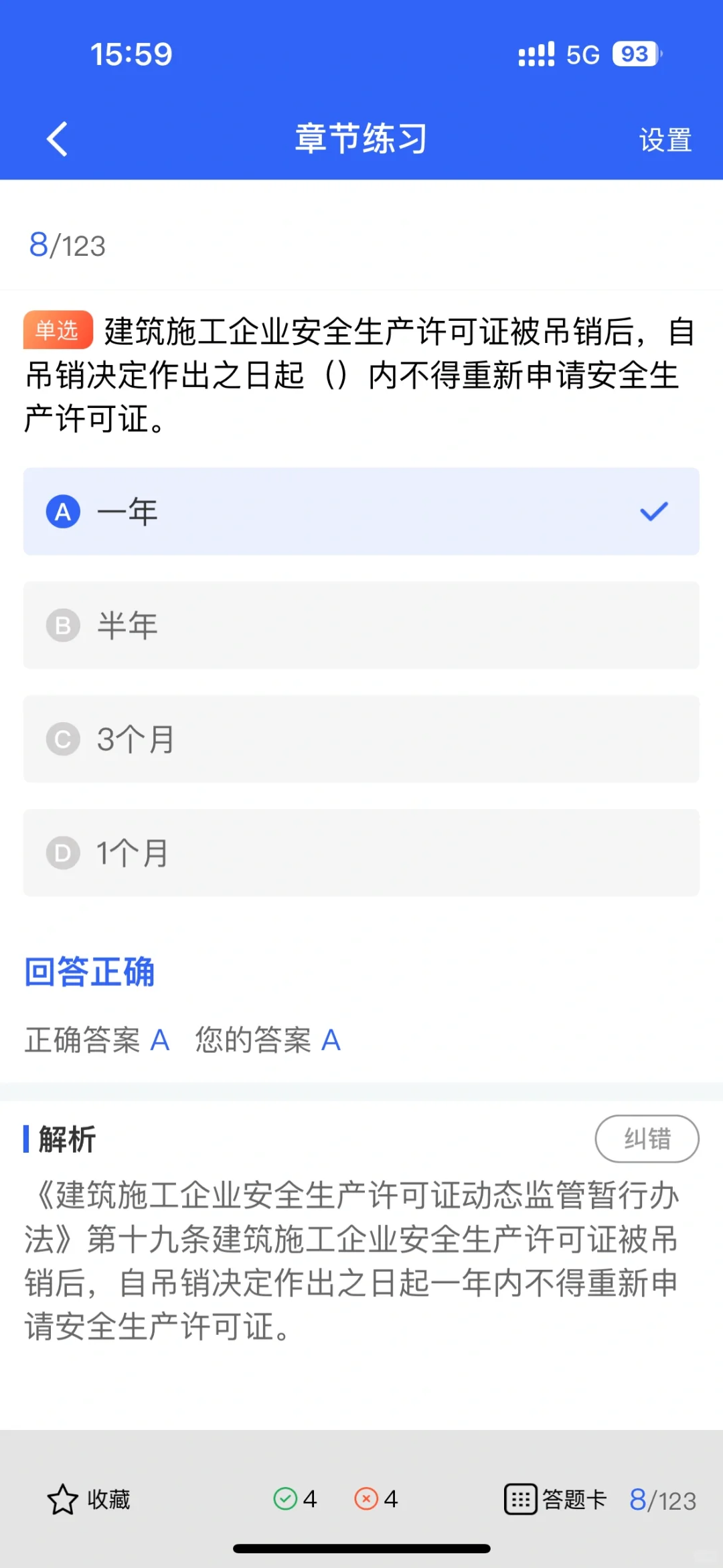Select option C 3个月
Image resolution: width=723 pixels, height=1568 pixels.
pos(361,739)
